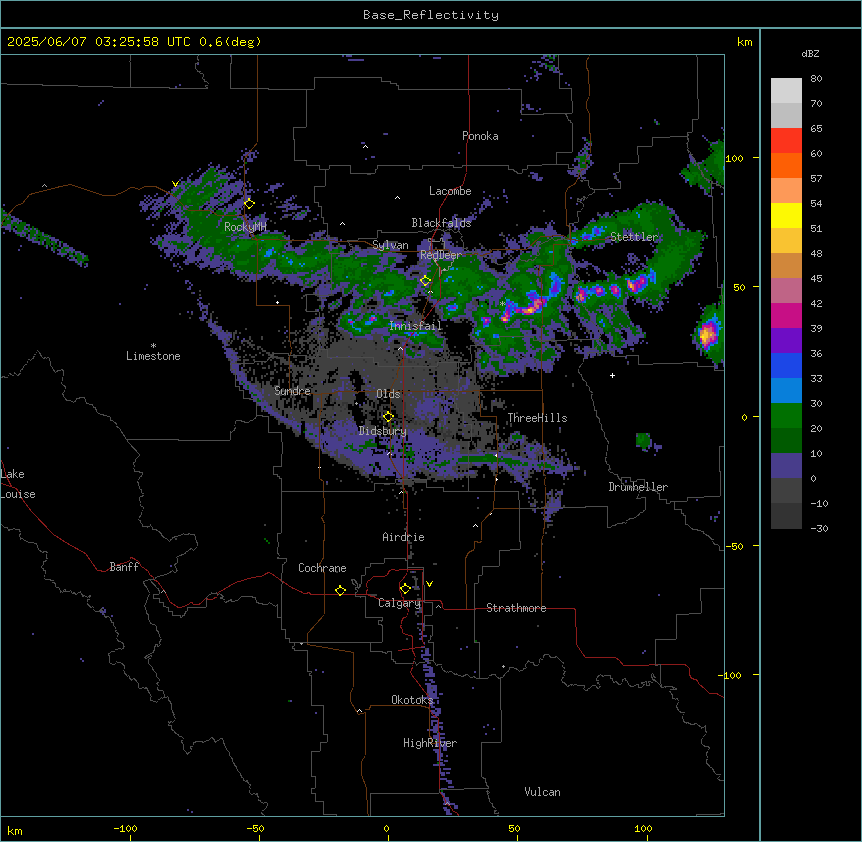Click the Banff town label
Image resolution: width=862 pixels, height=842 pixels.
coord(124,567)
